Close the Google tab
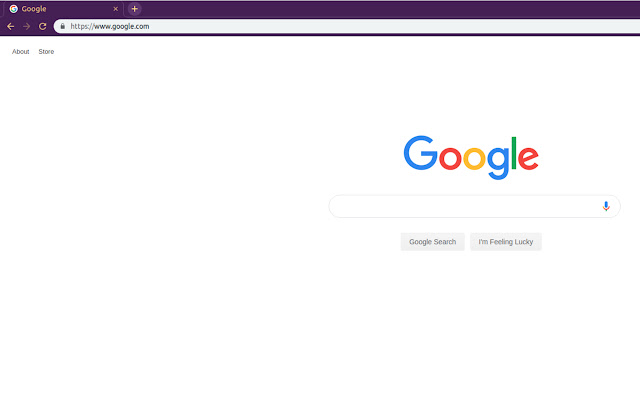This screenshot has width=640, height=400. pos(116,9)
